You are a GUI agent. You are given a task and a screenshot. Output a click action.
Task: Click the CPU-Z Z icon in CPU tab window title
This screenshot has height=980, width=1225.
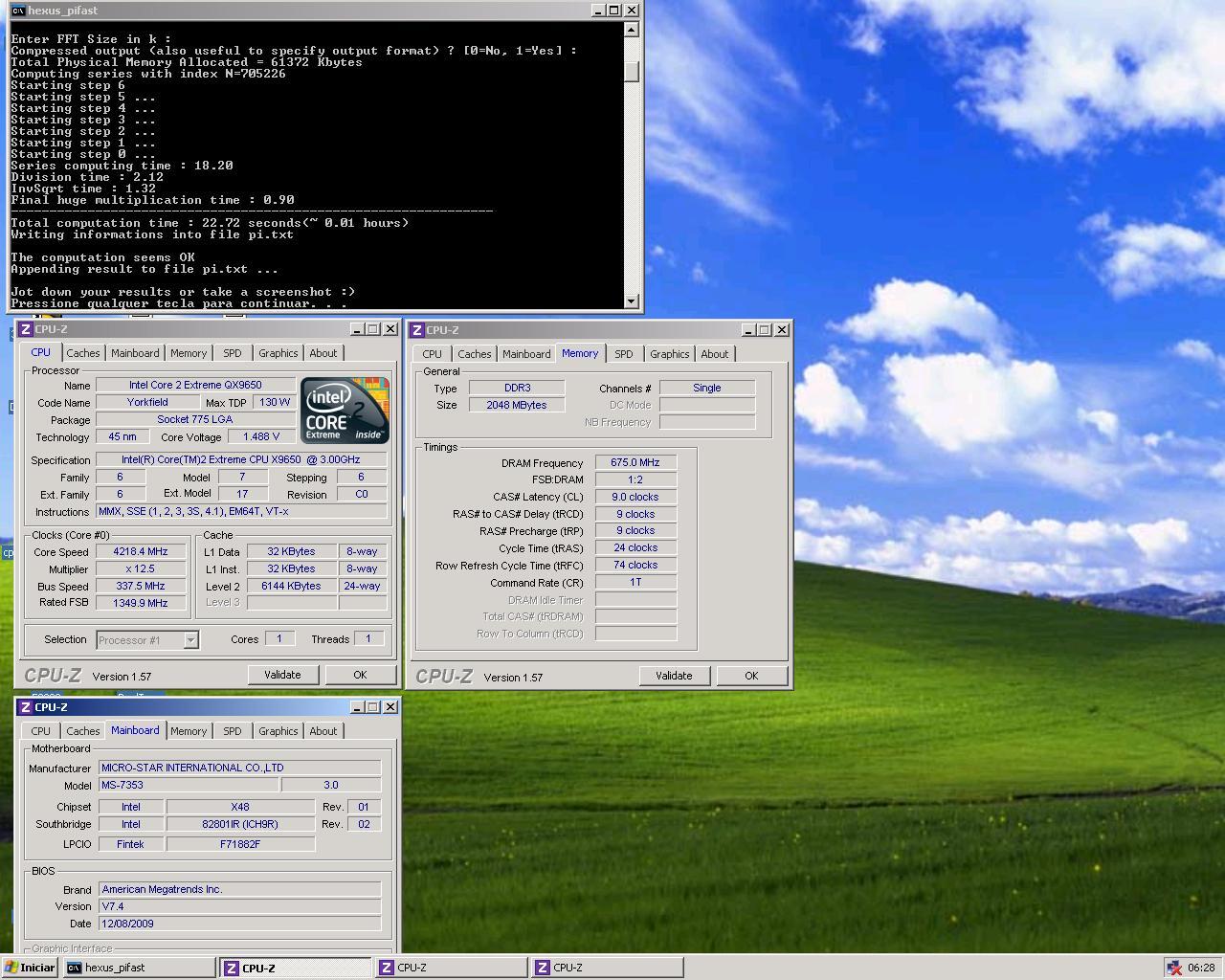(x=26, y=329)
